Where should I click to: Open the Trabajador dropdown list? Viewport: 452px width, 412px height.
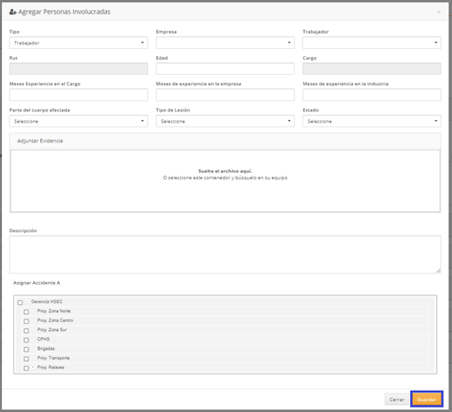[372, 43]
